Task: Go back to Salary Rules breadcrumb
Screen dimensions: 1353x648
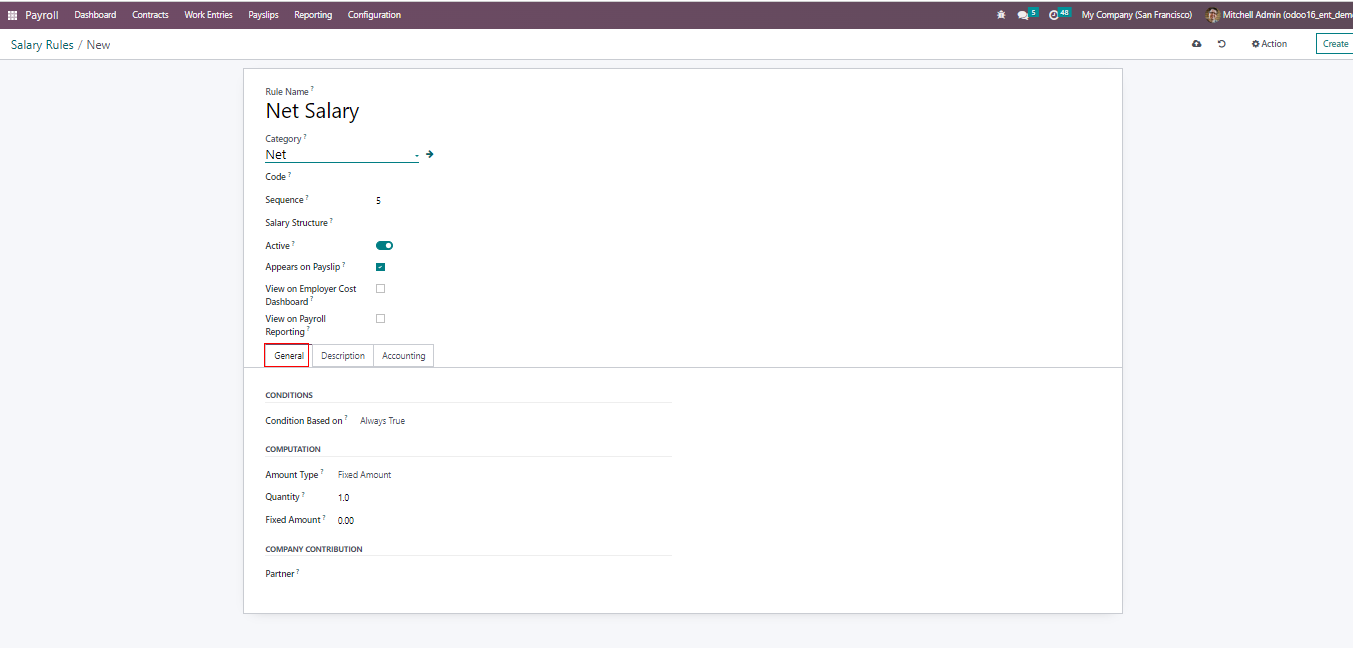Action: click(42, 45)
